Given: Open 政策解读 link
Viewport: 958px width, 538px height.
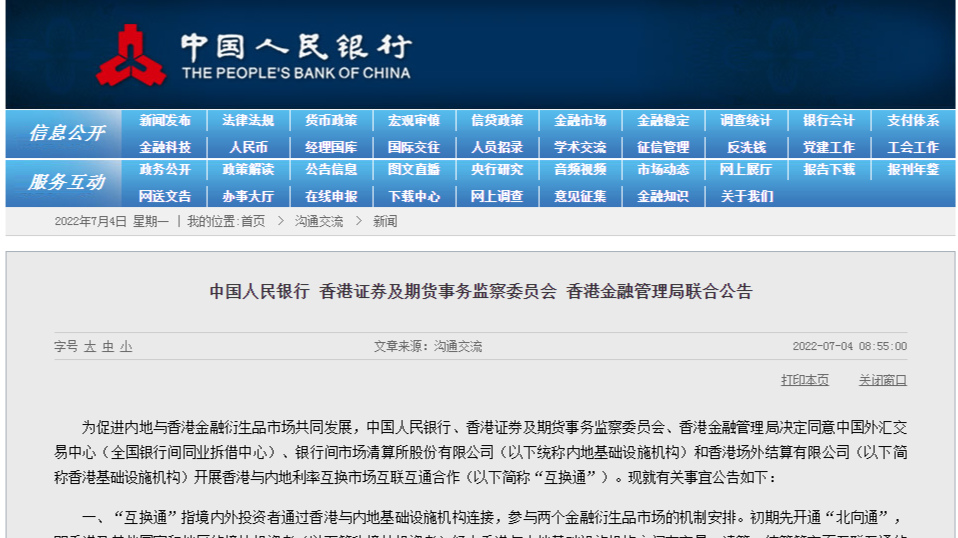Looking at the screenshot, I should tap(248, 169).
